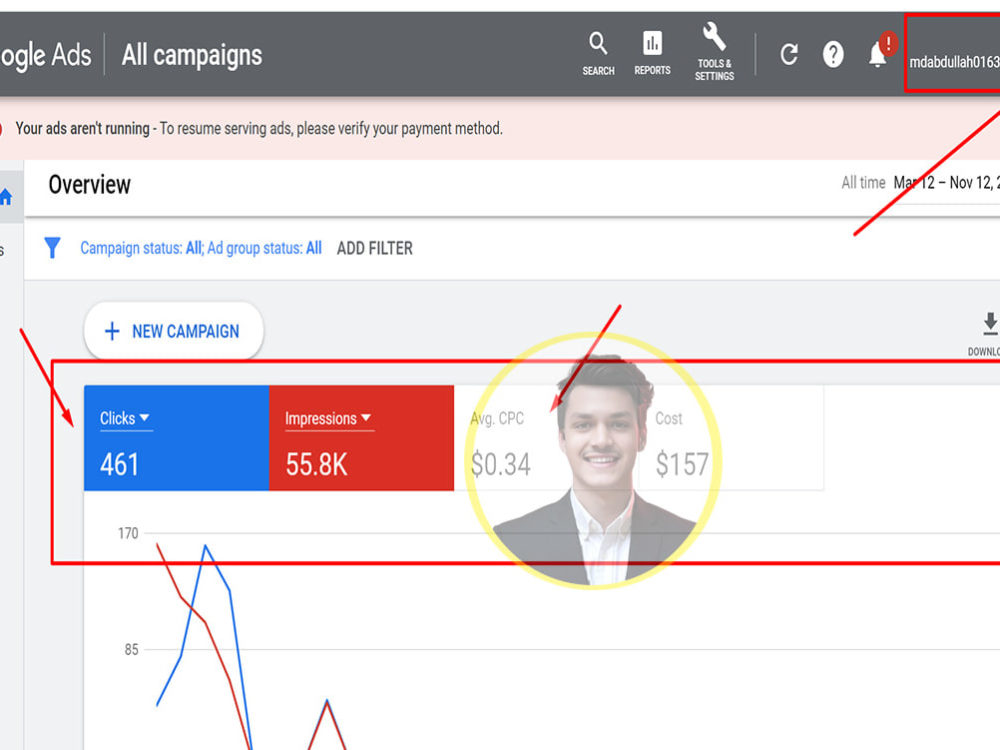The height and width of the screenshot is (750, 1000).
Task: Click the Overview page heading
Action: pos(89,185)
